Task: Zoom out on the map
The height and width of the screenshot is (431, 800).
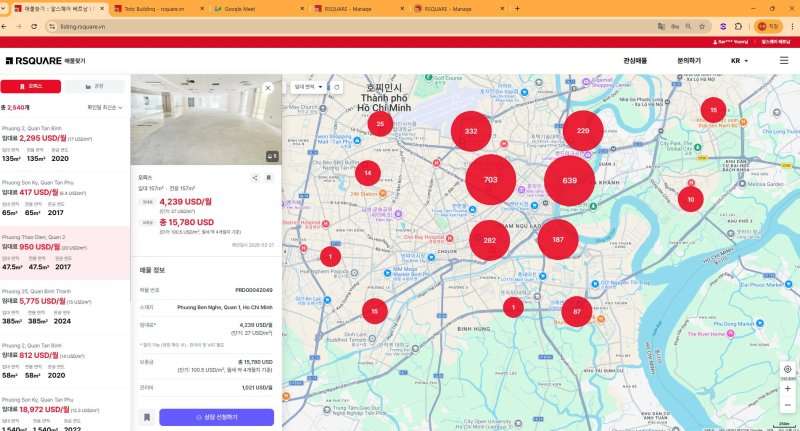Action: tap(788, 405)
